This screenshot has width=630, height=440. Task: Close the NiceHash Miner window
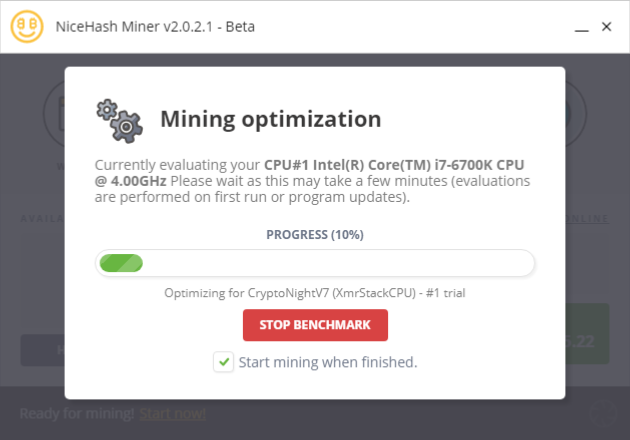[x=606, y=26]
